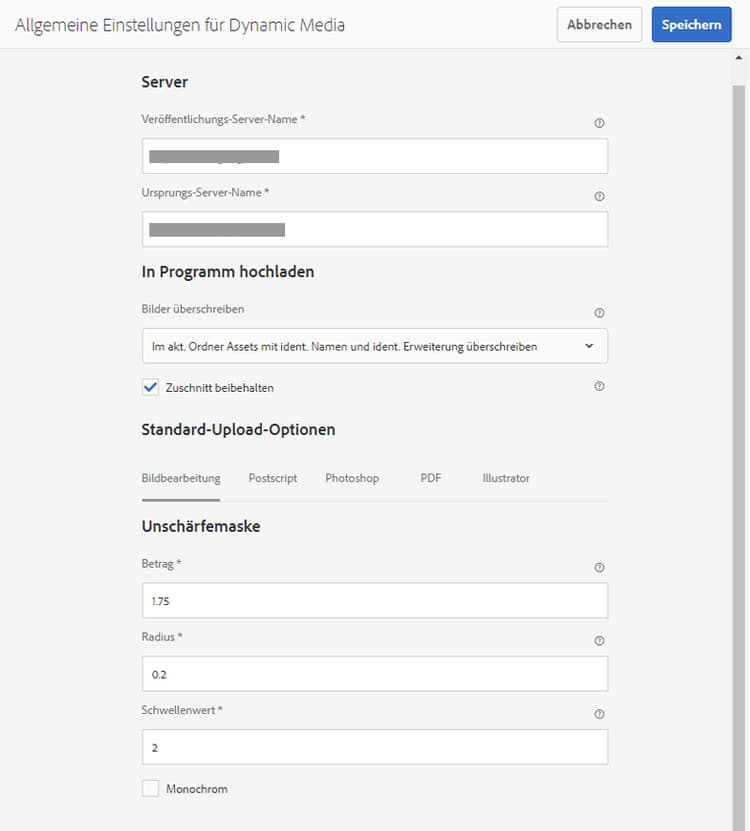Cancel settings with the Abbrechen button
The height and width of the screenshot is (831, 750).
click(x=599, y=24)
